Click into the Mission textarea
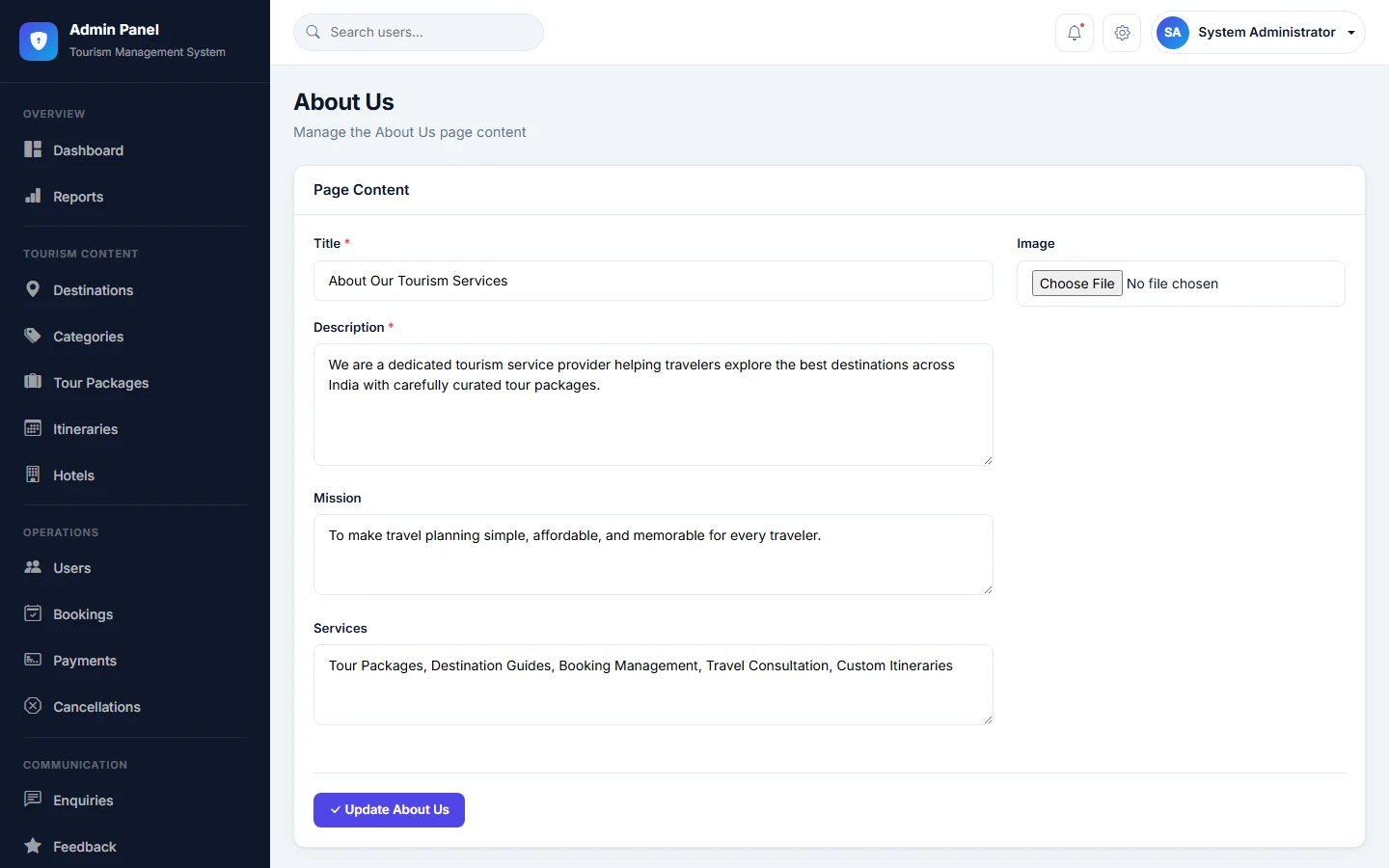 coord(653,555)
